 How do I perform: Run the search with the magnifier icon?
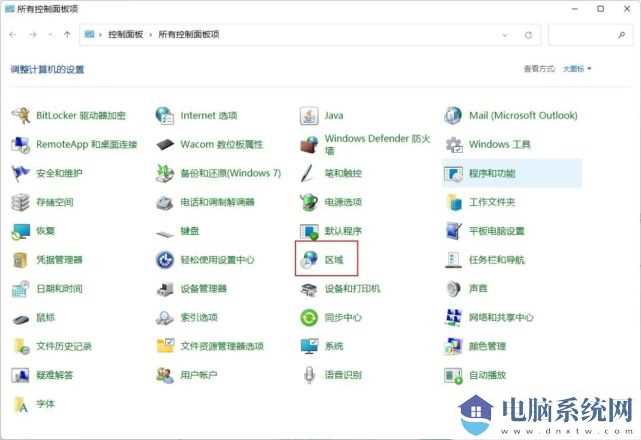[x=621, y=35]
